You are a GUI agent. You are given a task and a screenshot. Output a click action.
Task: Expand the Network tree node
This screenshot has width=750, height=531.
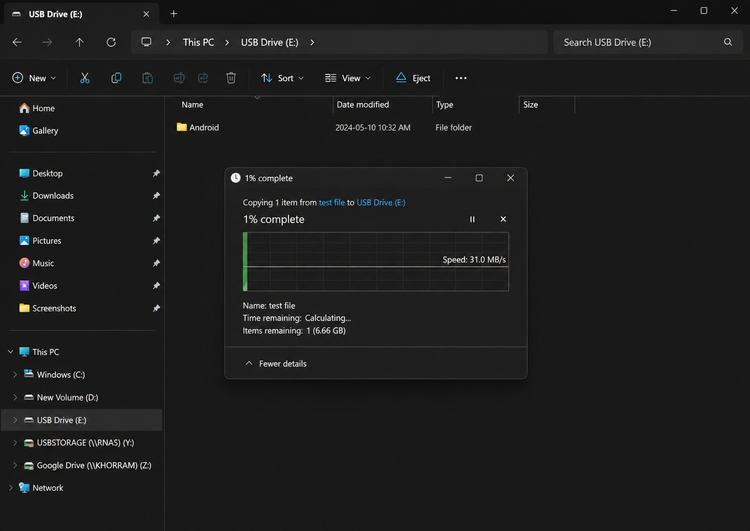coord(11,487)
